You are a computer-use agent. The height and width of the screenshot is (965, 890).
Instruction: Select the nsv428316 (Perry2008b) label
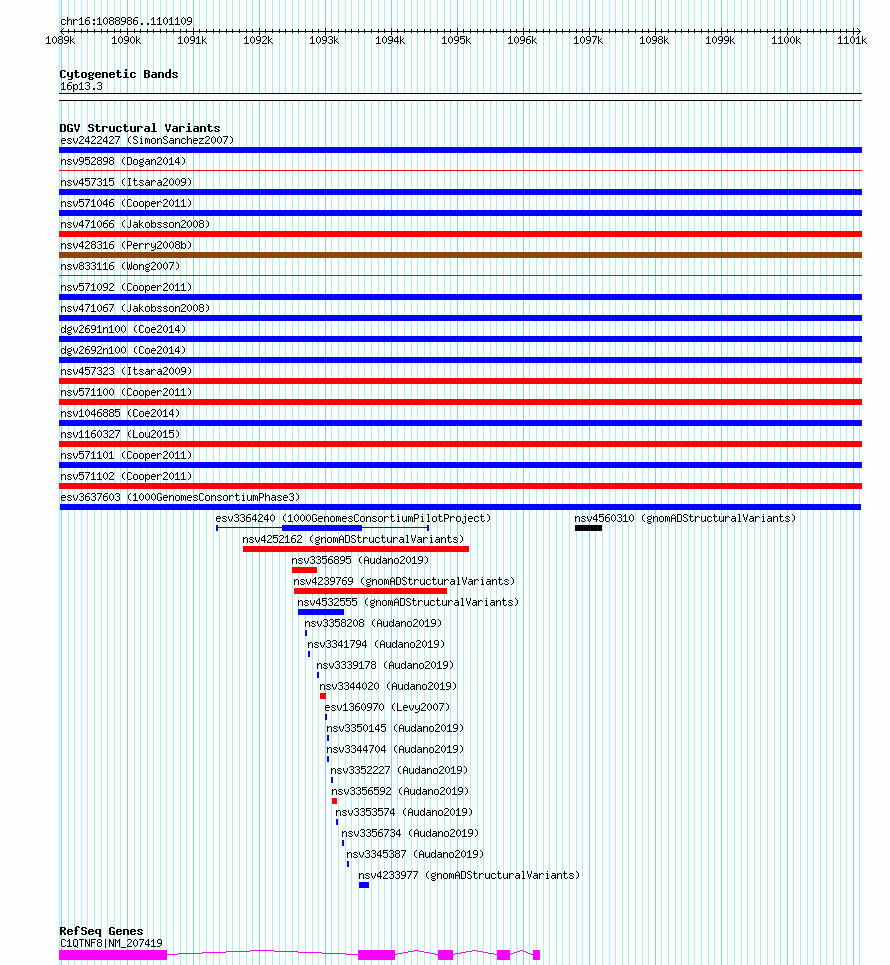click(126, 245)
